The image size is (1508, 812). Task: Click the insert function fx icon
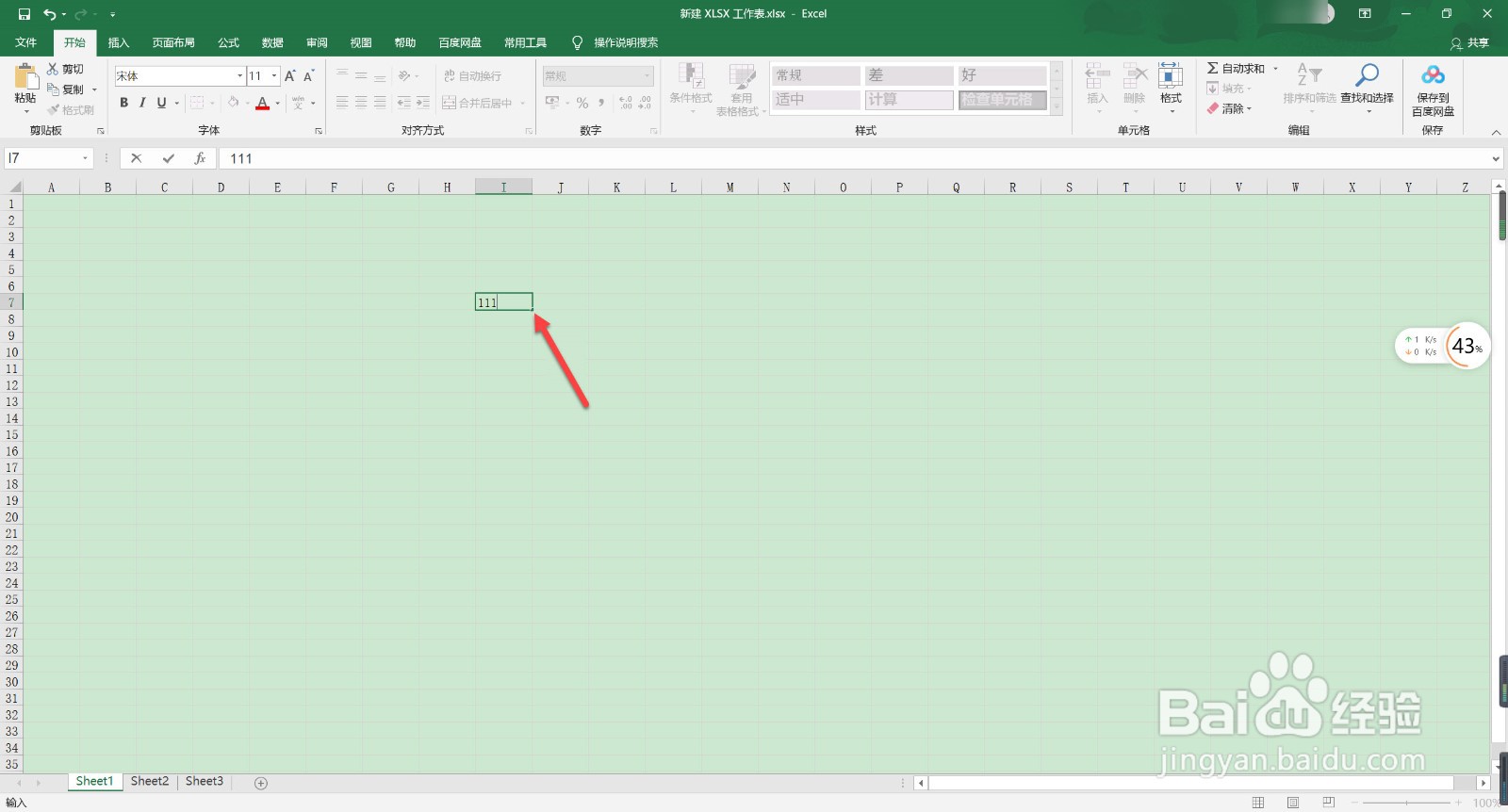pos(200,158)
